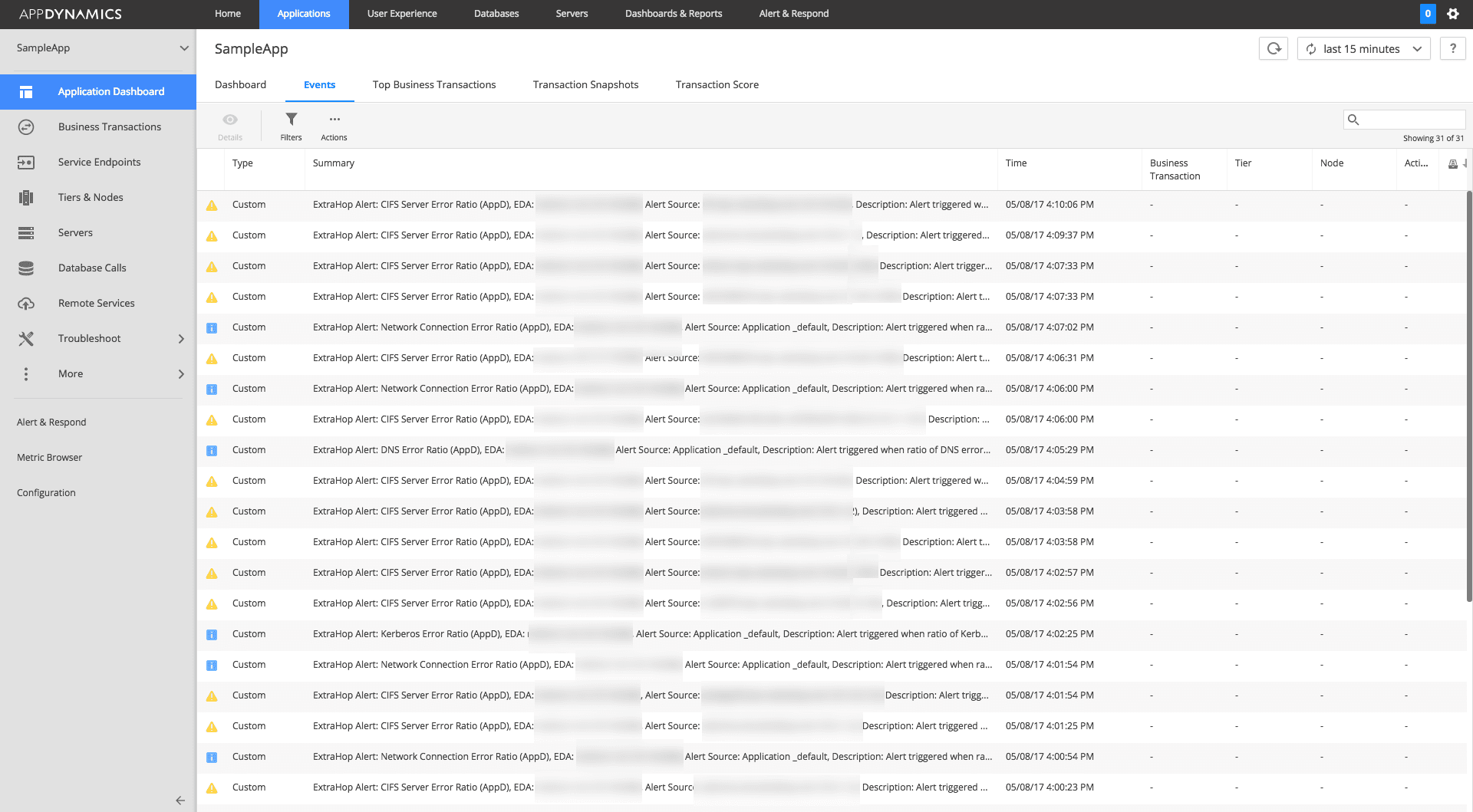
Task: Open Database Calls via its icon
Action: tap(26, 268)
